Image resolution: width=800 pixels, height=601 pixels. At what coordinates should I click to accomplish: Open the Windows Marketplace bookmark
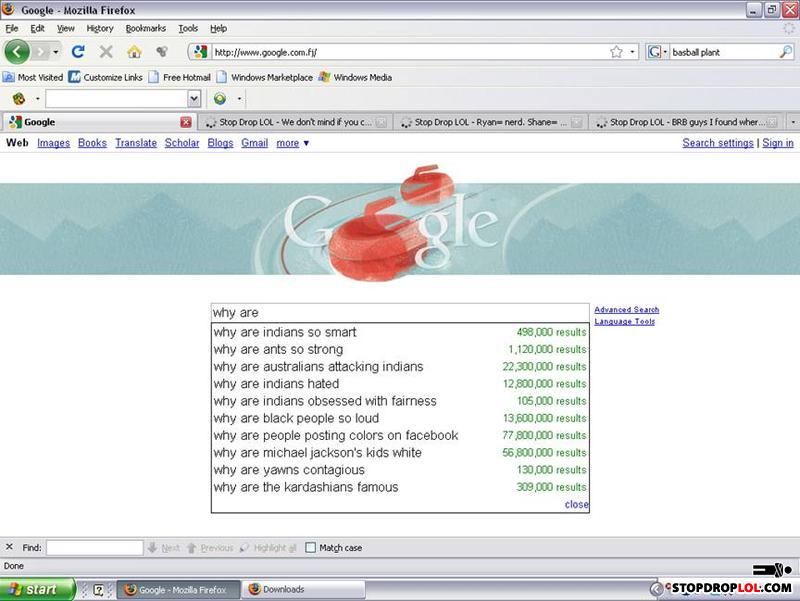(265, 78)
